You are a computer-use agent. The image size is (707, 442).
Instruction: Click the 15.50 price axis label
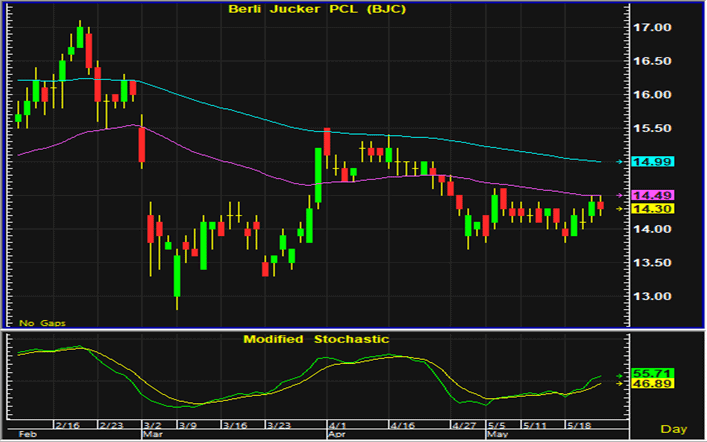coord(652,129)
